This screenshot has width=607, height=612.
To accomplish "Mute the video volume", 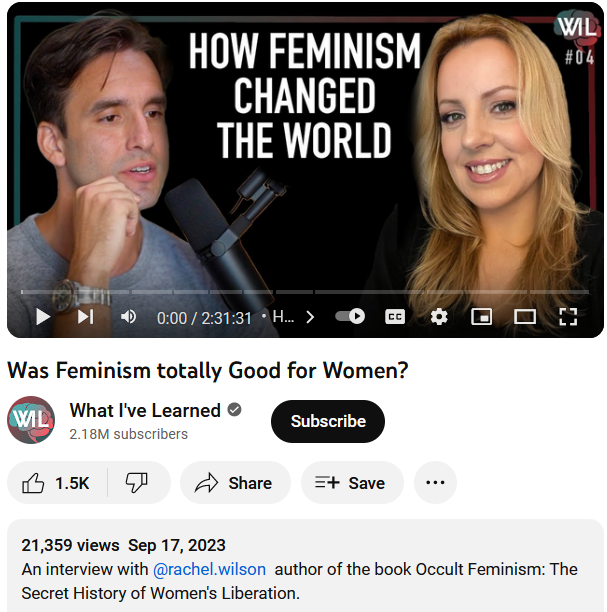I will (x=128, y=317).
